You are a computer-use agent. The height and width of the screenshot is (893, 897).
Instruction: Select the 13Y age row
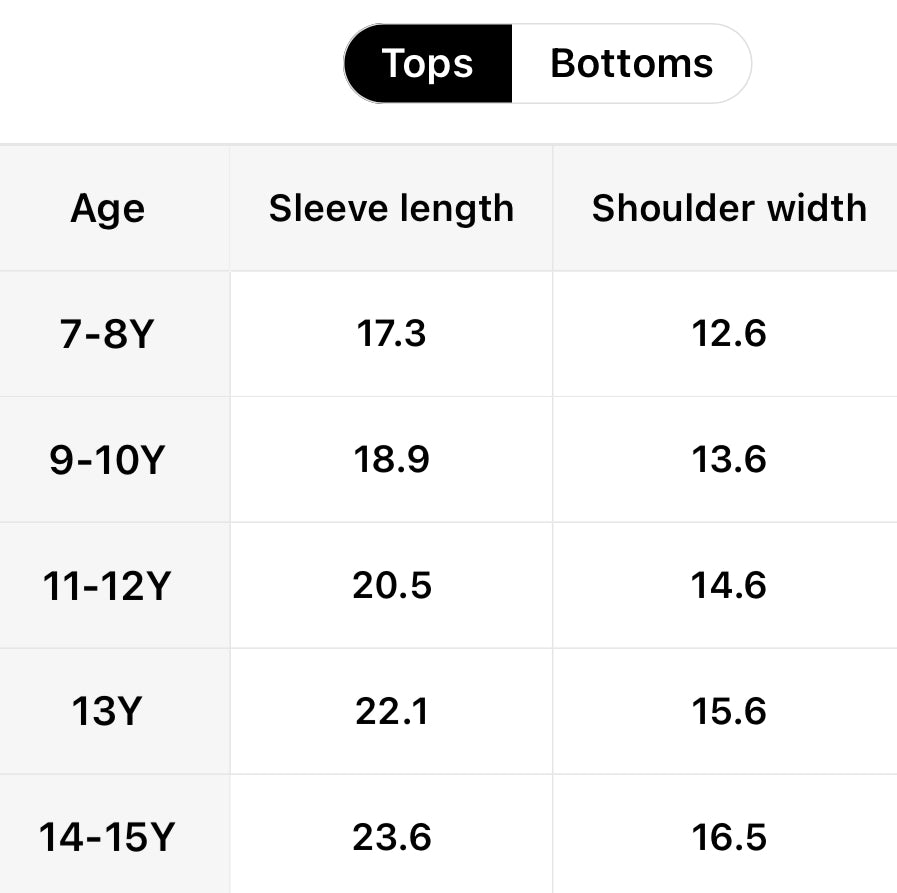(x=107, y=712)
